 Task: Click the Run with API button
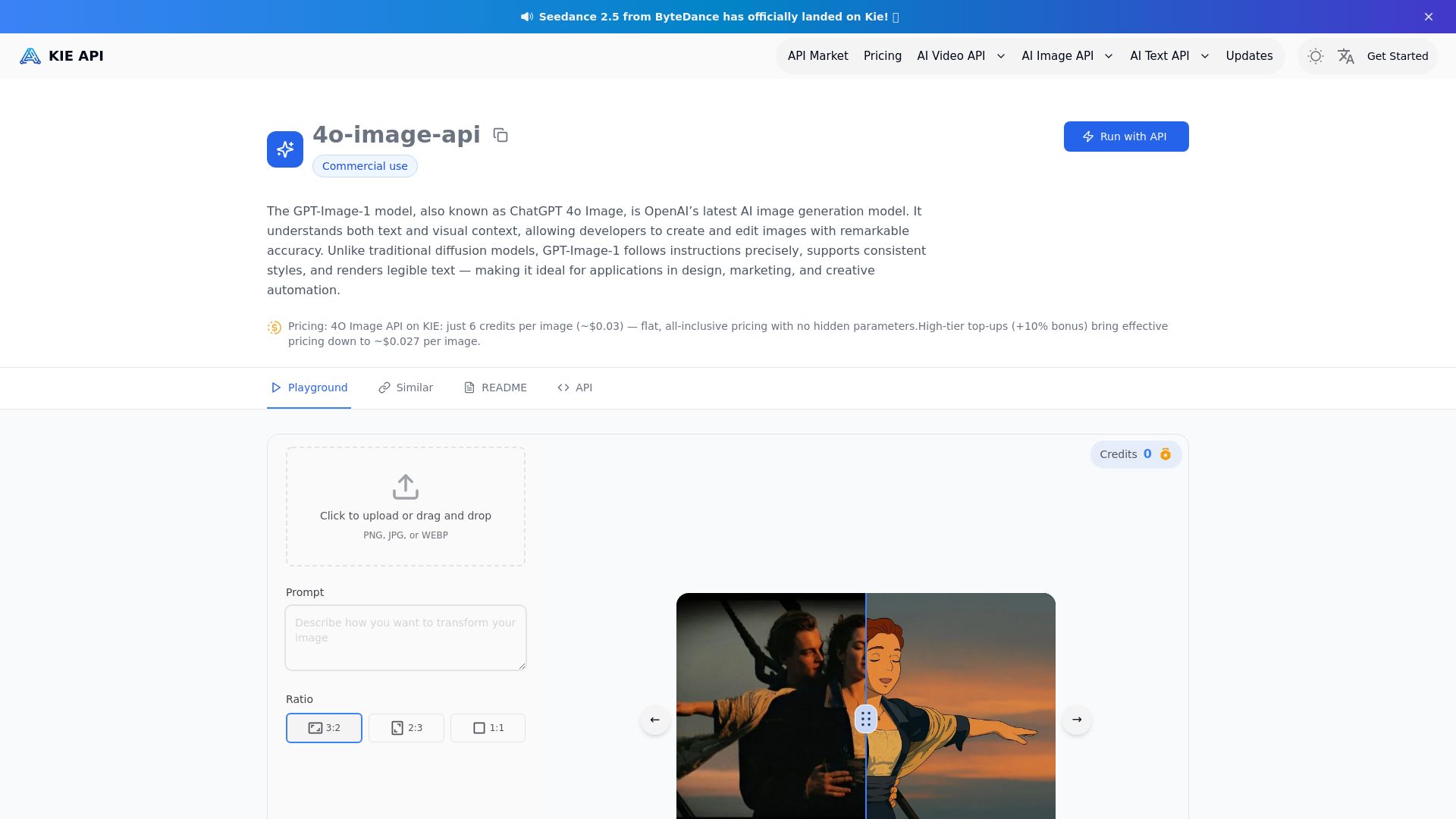[x=1126, y=136]
